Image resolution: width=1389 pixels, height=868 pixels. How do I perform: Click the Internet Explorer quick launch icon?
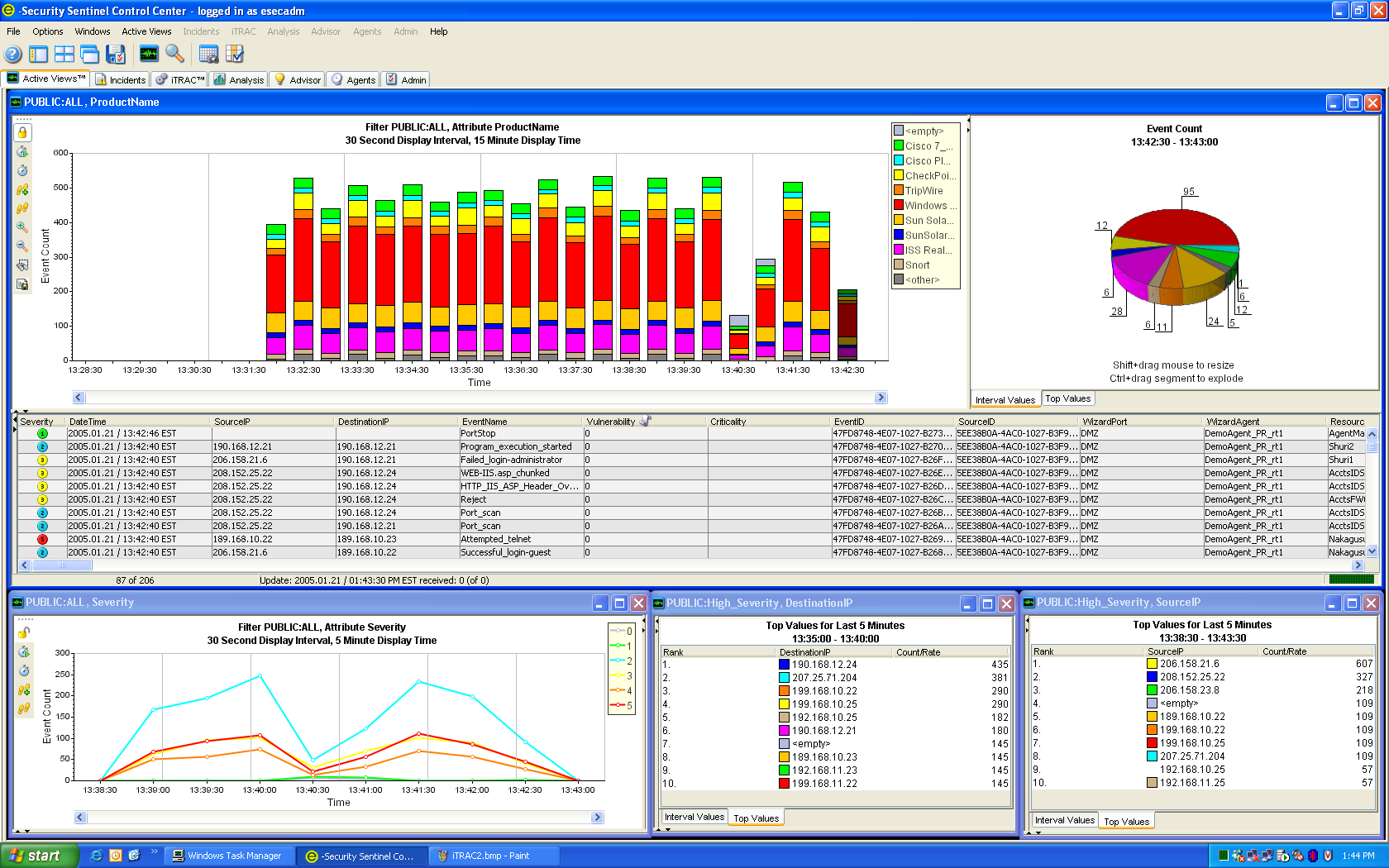[96, 856]
